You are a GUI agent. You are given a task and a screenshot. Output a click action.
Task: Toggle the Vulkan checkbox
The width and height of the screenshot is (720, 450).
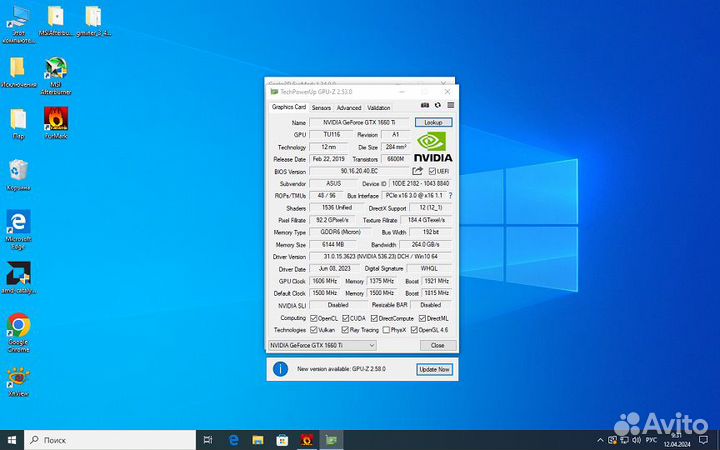point(314,330)
